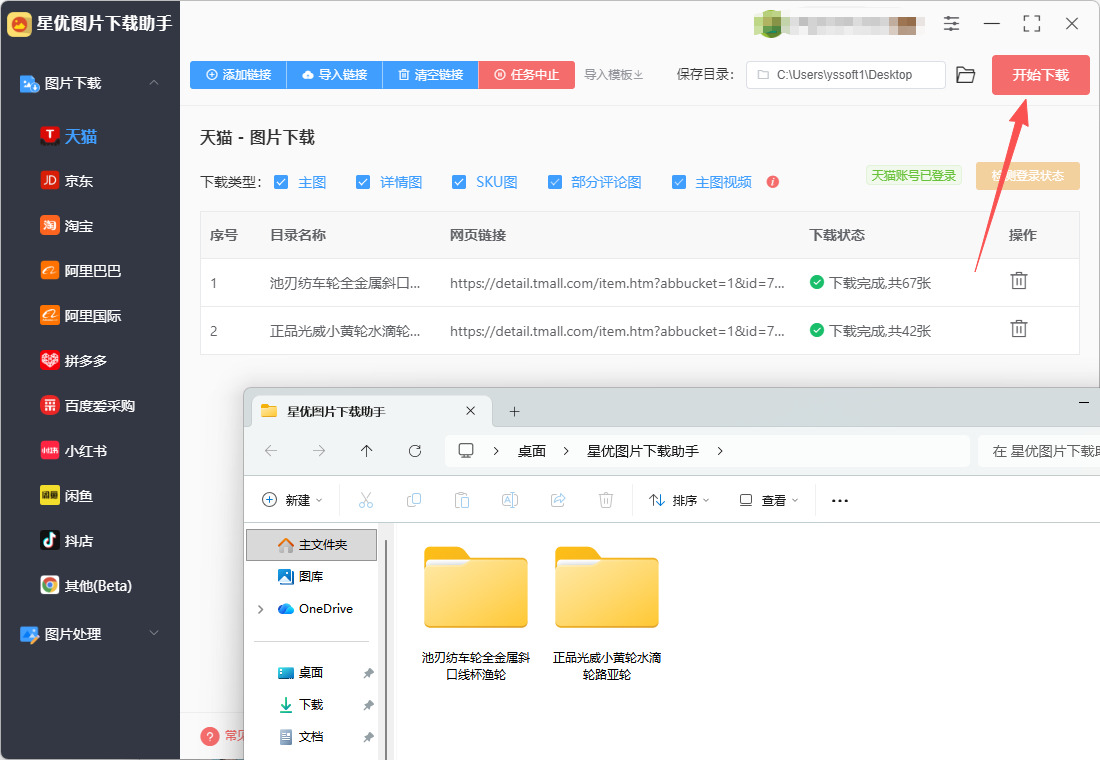Close the 星优图片下载助手 Explorer tab

pyautogui.click(x=471, y=411)
